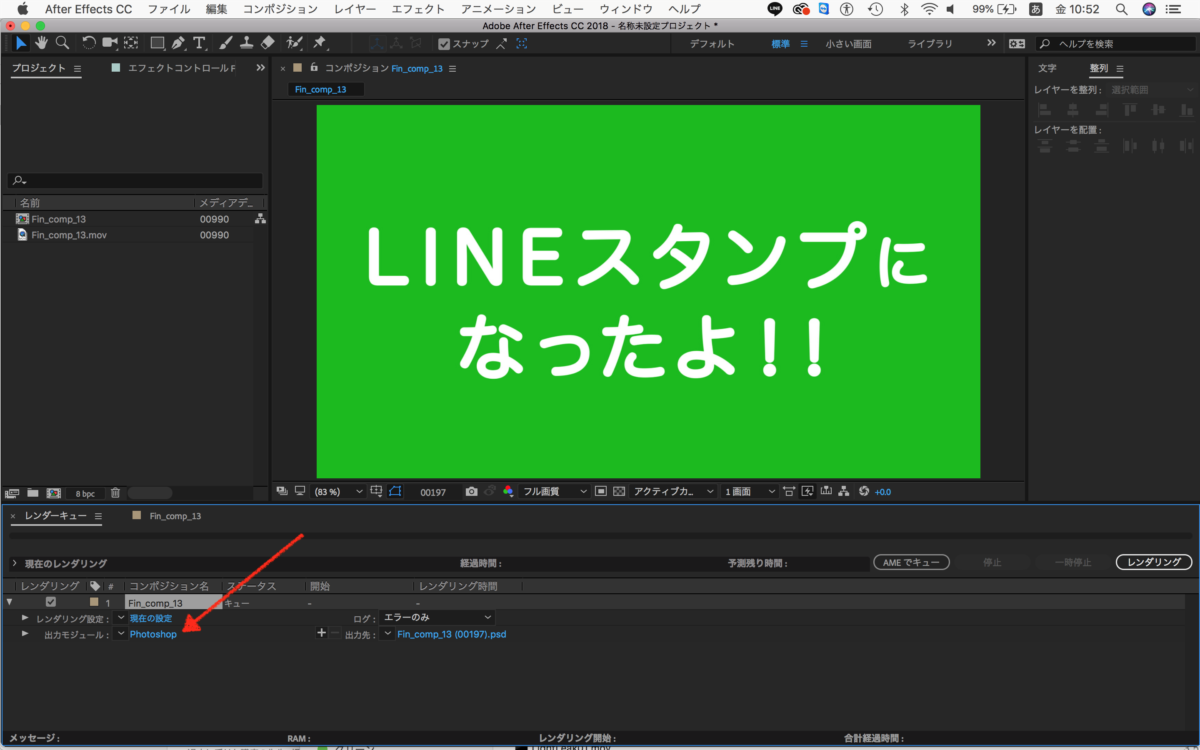This screenshot has width=1200, height=750.
Task: Select the Roto Brush tool
Action: (294, 43)
